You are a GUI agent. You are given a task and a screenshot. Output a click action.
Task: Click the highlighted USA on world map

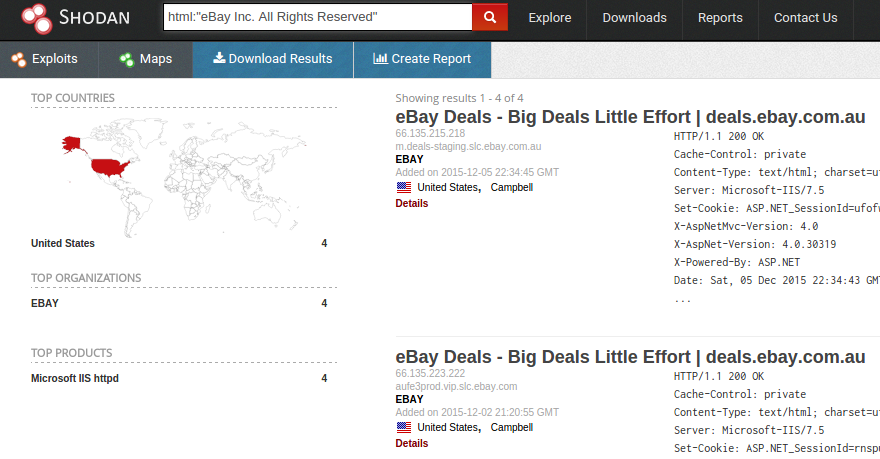click(x=109, y=167)
